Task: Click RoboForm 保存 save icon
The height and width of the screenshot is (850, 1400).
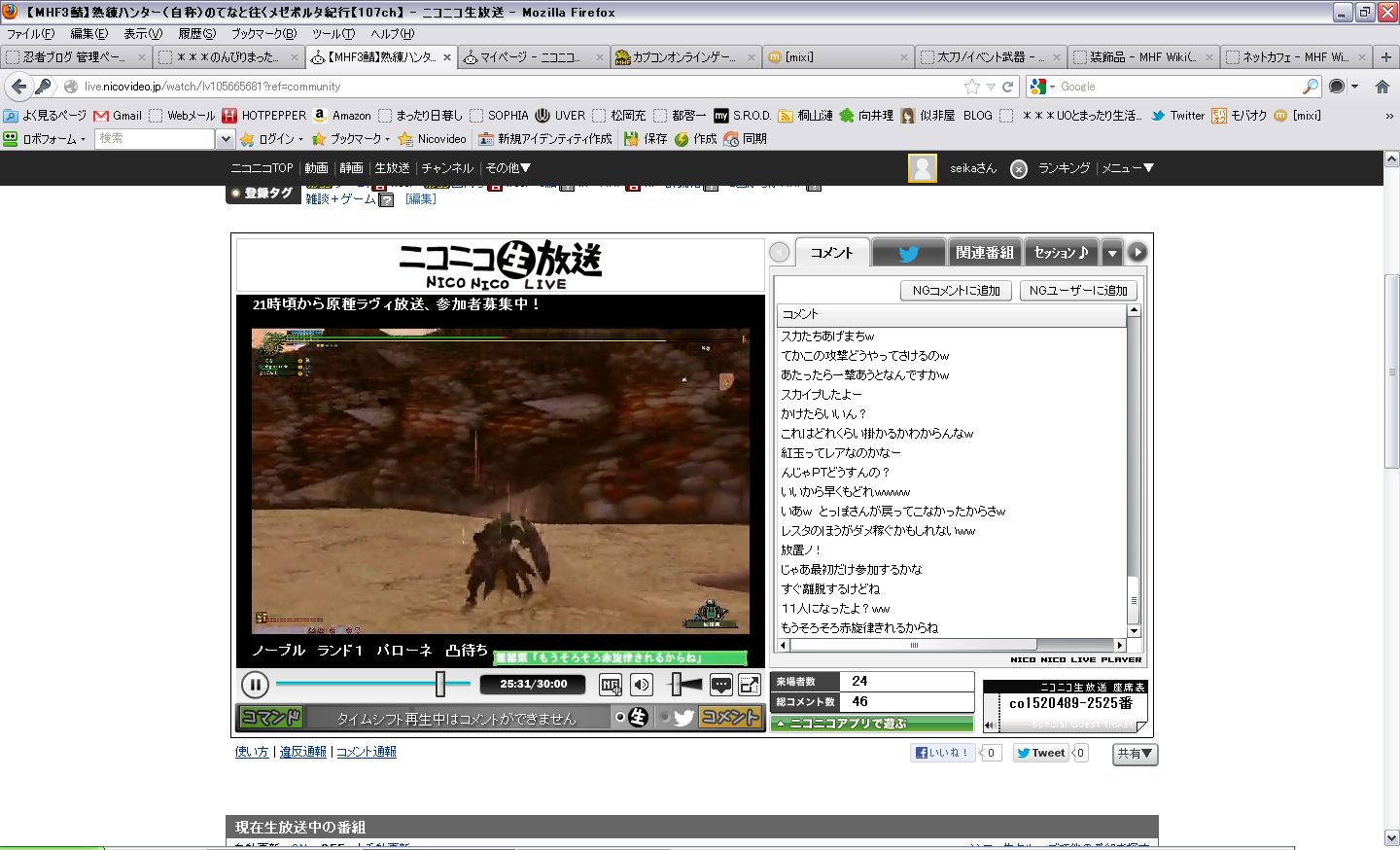Action: [646, 139]
